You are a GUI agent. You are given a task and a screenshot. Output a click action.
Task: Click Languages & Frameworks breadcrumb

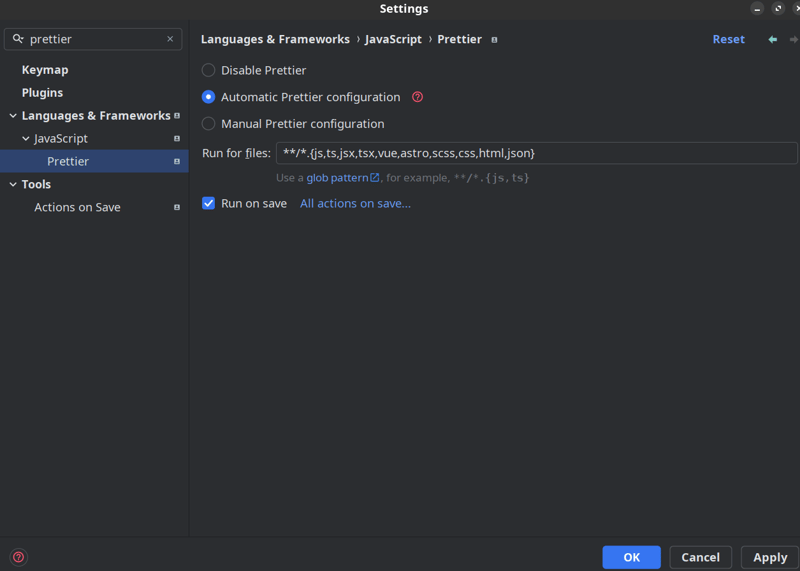[x=275, y=39]
